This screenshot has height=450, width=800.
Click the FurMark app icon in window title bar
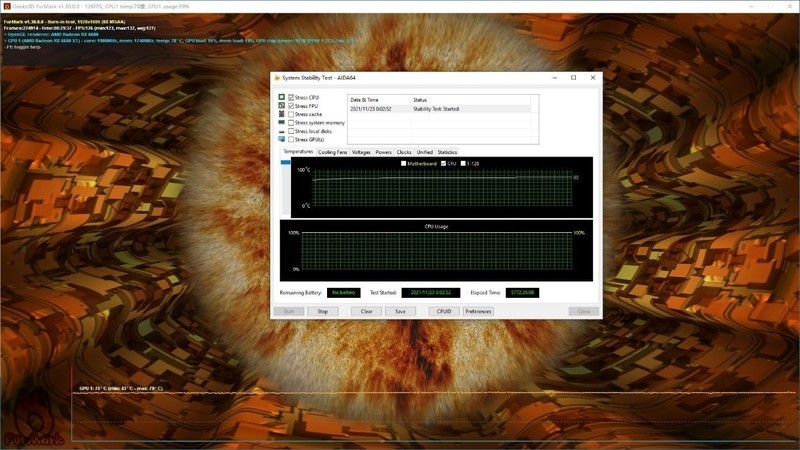[7, 6]
